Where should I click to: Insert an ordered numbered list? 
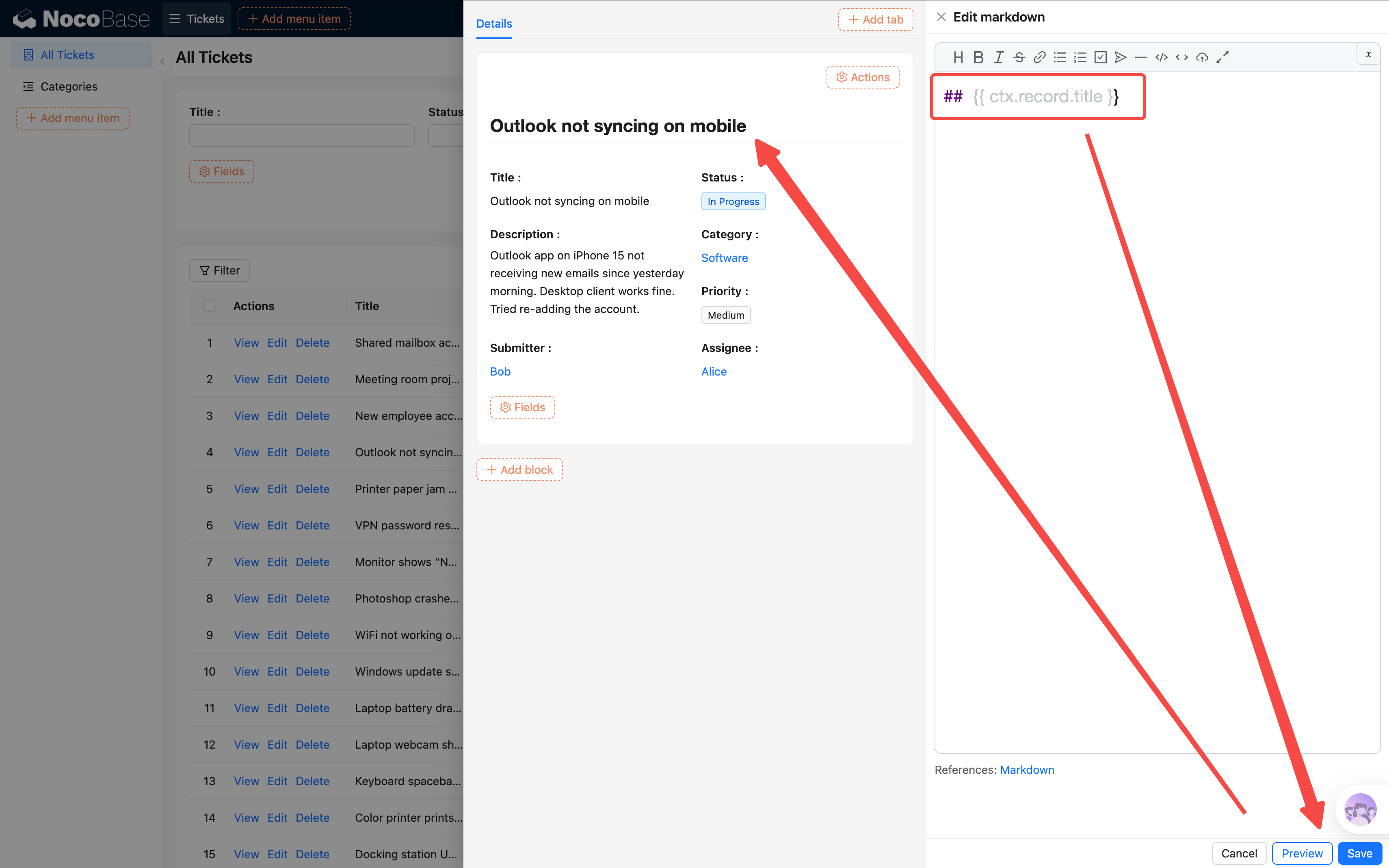1080,57
